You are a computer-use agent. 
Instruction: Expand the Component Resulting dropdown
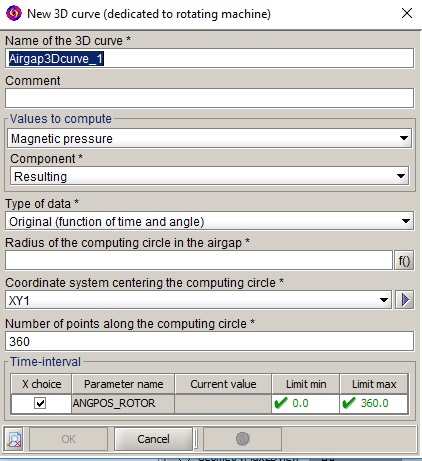click(x=209, y=176)
